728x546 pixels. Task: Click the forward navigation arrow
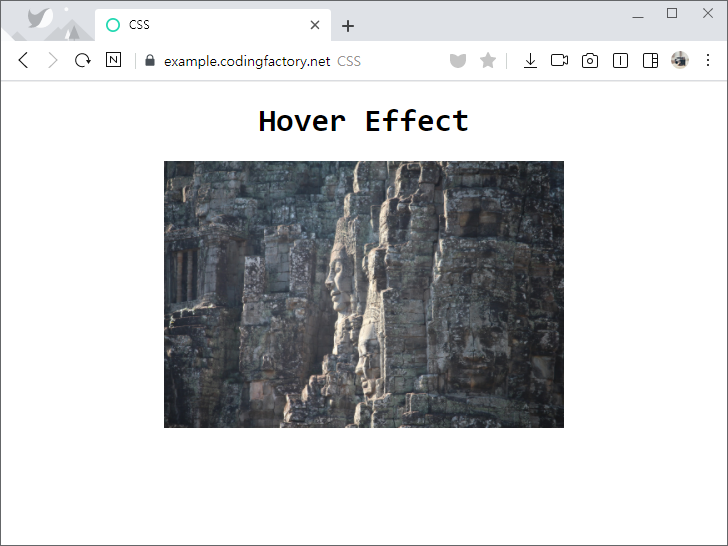(x=53, y=60)
